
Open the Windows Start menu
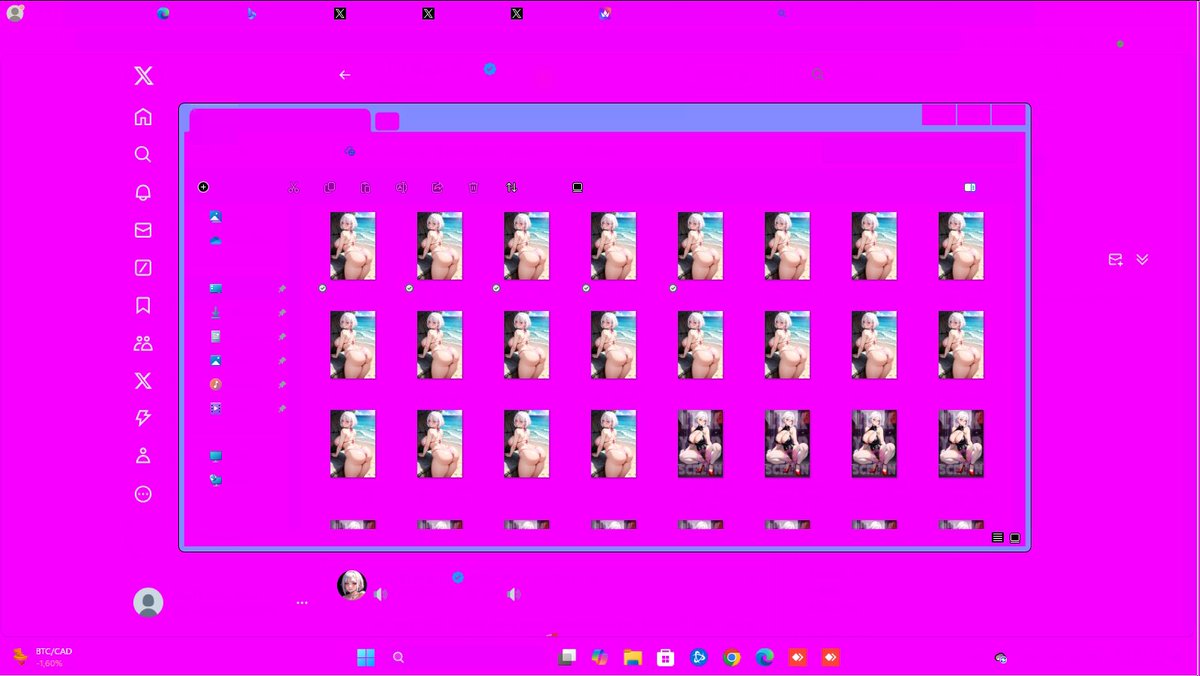[x=366, y=657]
